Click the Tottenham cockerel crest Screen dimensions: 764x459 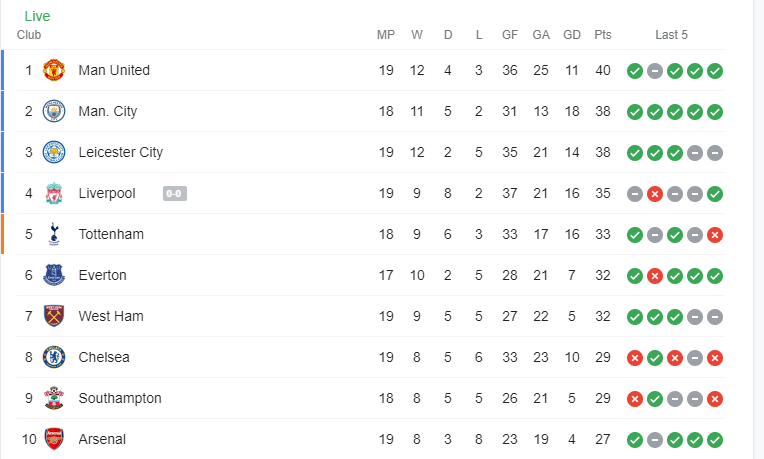tap(54, 234)
